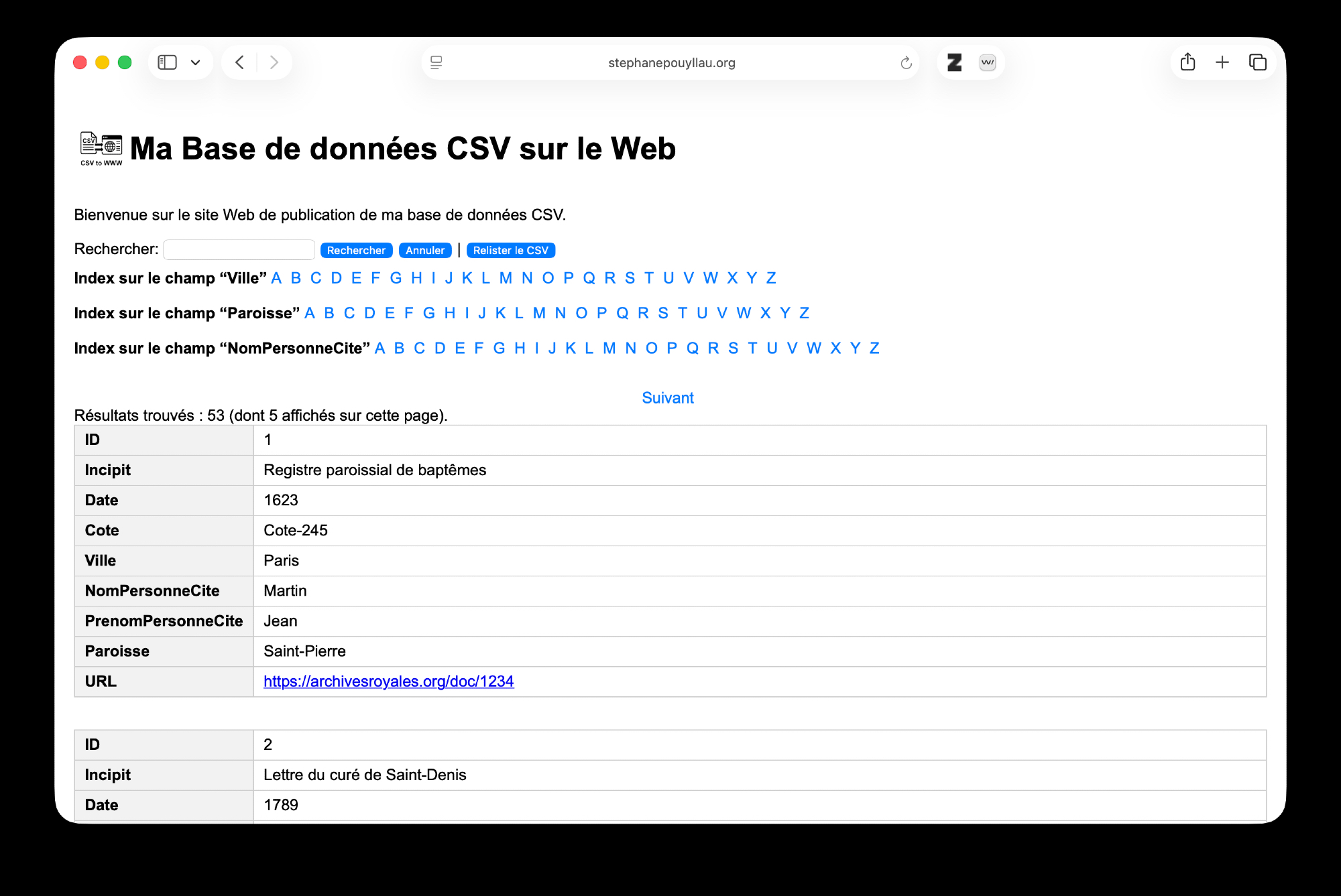Select letter S in the Paroisse index
1341x896 pixels.
[x=662, y=313]
